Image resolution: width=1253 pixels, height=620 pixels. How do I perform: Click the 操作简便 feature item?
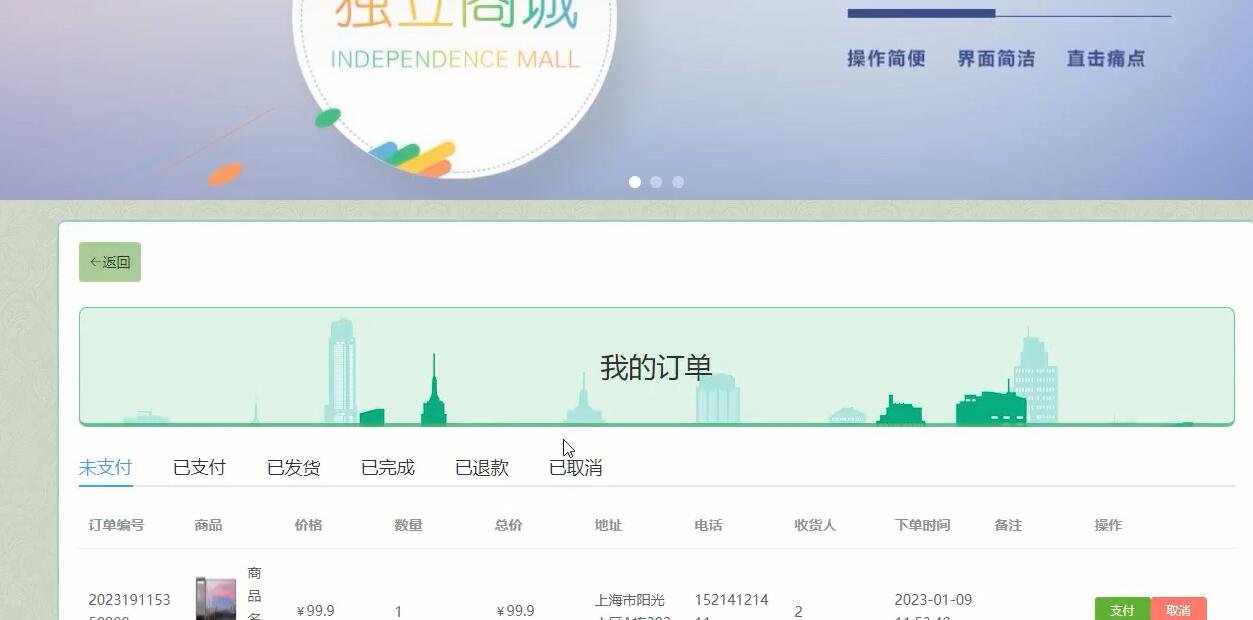884,58
